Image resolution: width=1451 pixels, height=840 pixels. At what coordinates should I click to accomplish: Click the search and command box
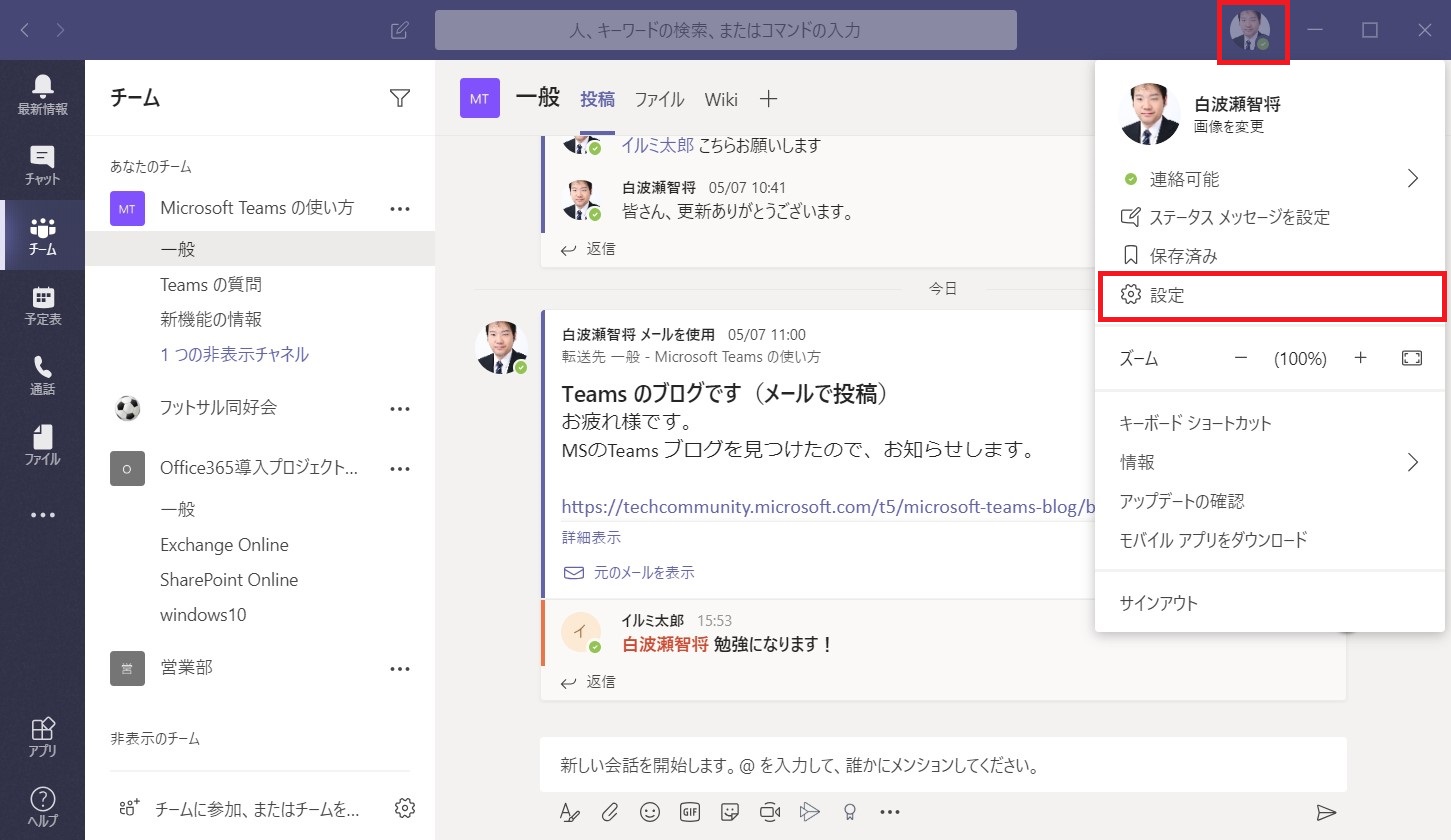[x=726, y=30]
